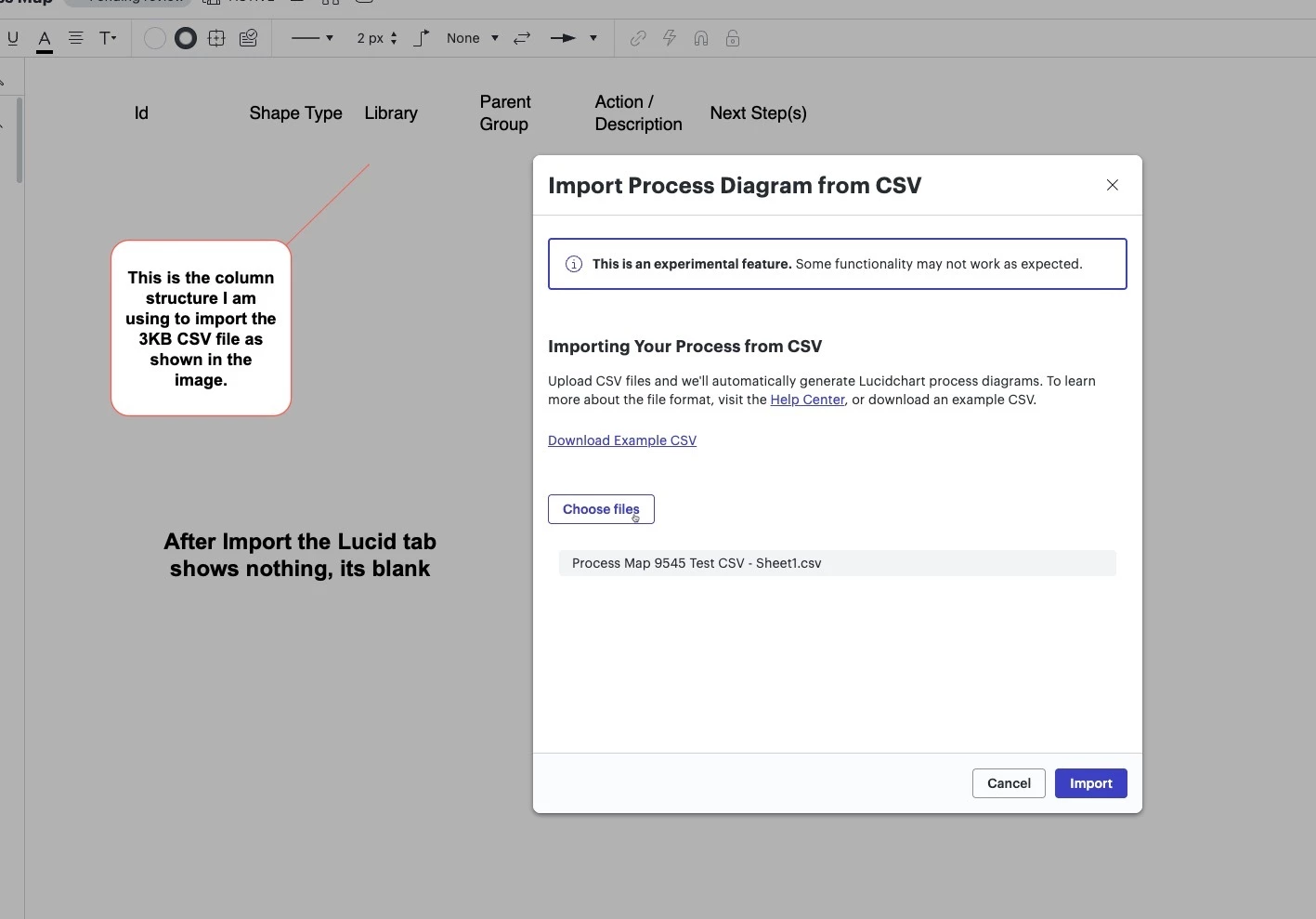This screenshot has width=1316, height=919.
Task: Select the Process Map 9545 Test CSV file entry
Action: [838, 563]
